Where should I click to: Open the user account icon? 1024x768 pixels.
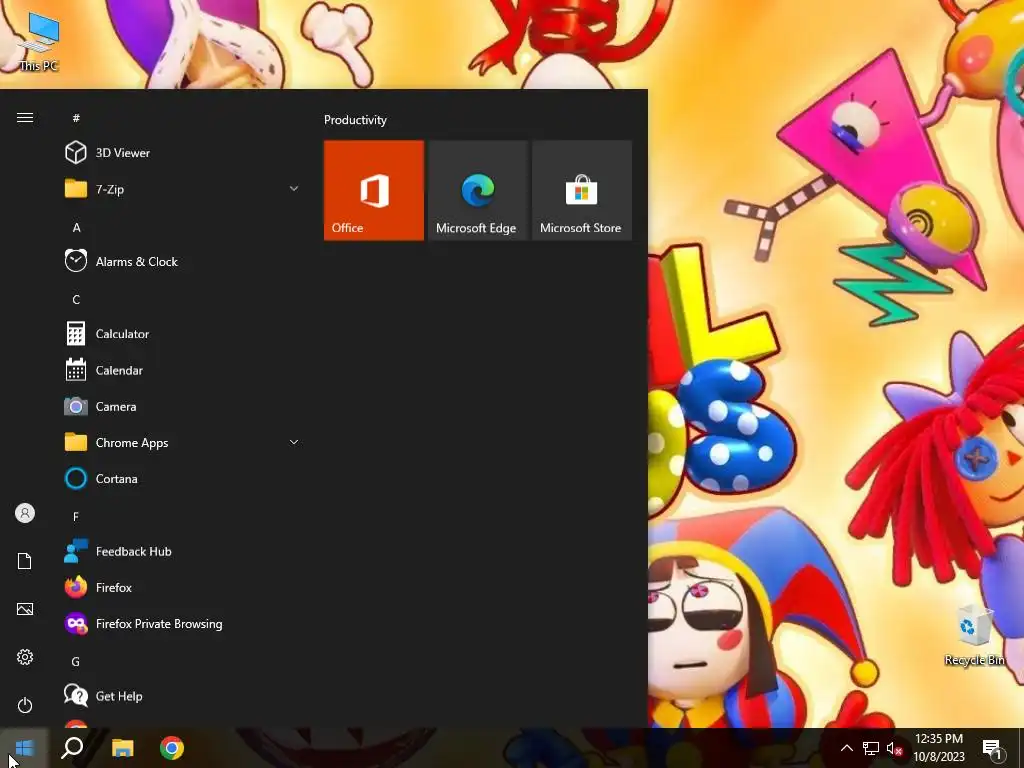coord(25,513)
